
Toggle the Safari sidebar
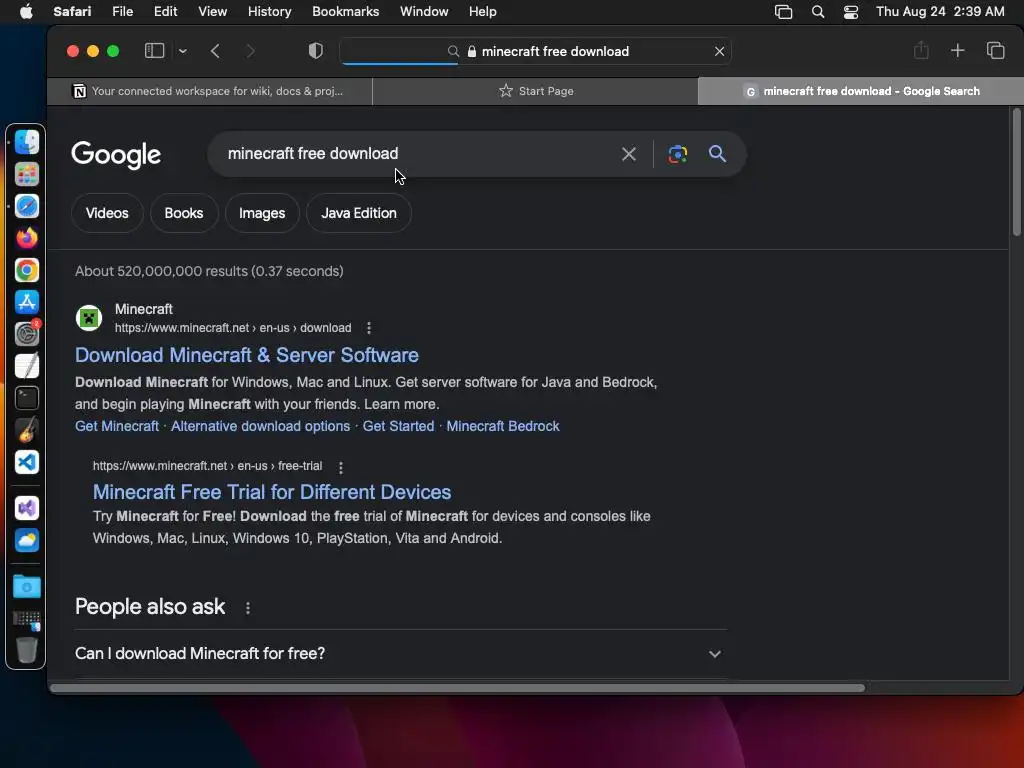point(154,51)
